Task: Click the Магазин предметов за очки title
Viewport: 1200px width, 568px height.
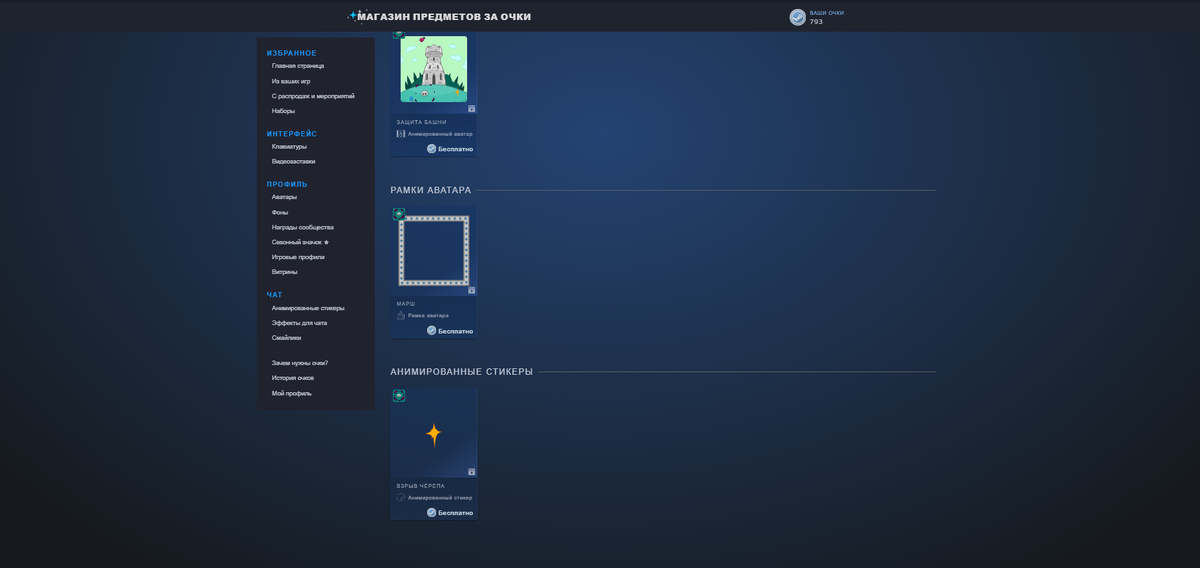Action: coord(444,17)
